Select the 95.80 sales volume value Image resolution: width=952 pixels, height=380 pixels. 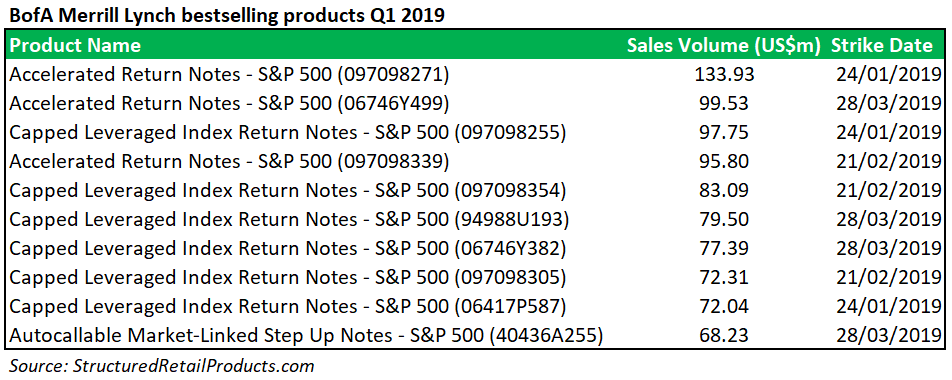click(x=724, y=161)
